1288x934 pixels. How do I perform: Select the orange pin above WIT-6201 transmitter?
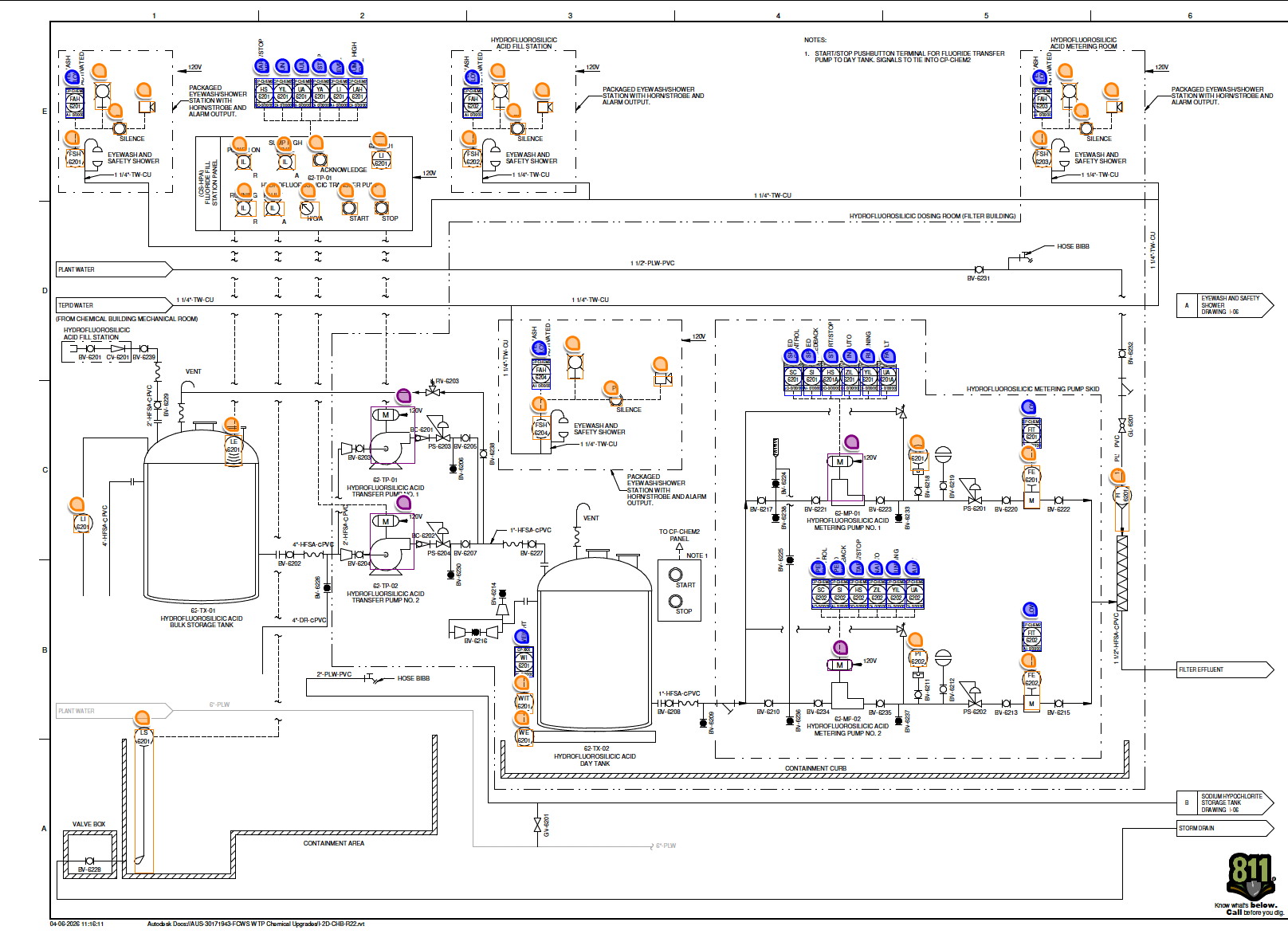(x=522, y=682)
